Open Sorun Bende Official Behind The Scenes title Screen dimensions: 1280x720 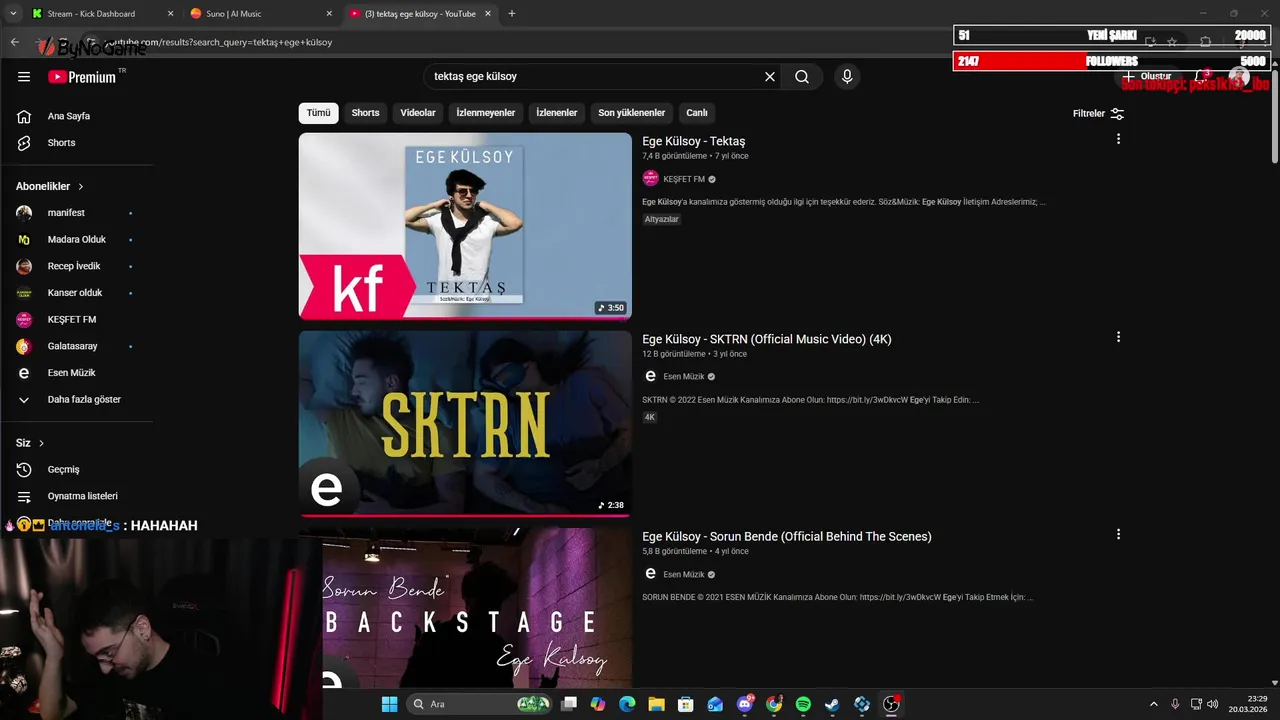(x=786, y=537)
